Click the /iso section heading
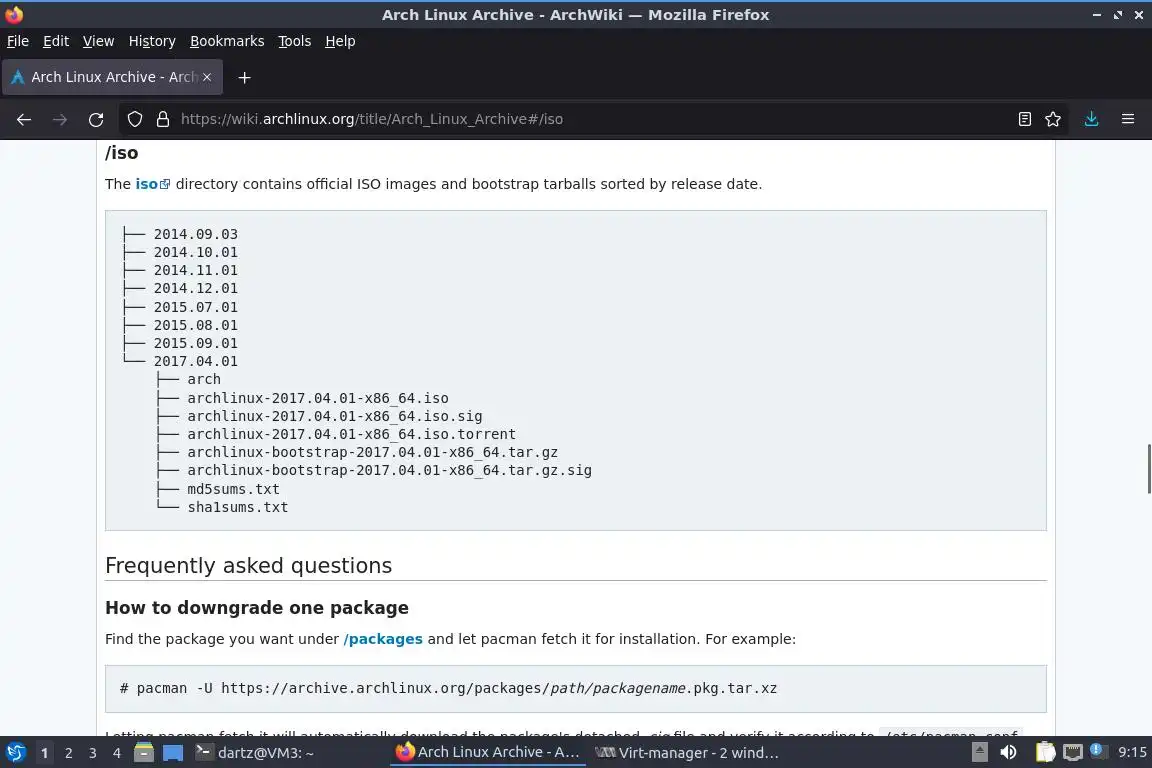This screenshot has width=1152, height=768. tap(121, 153)
